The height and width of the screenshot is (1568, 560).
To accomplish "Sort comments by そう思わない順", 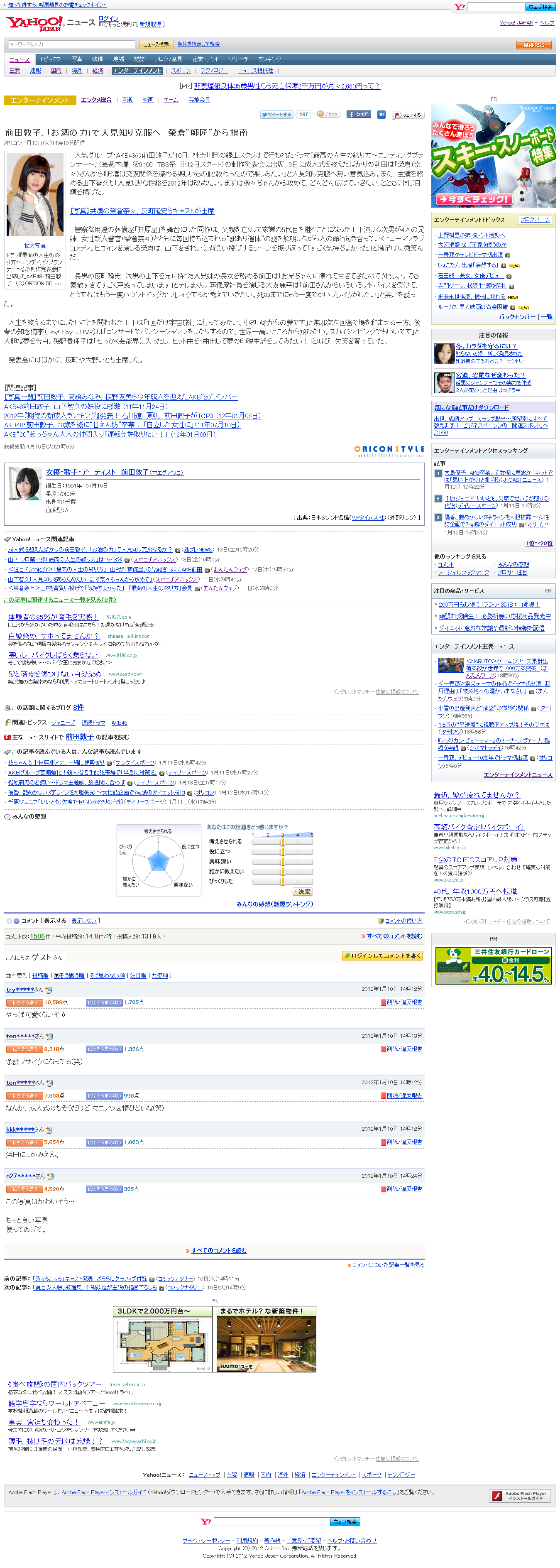I will tap(107, 975).
